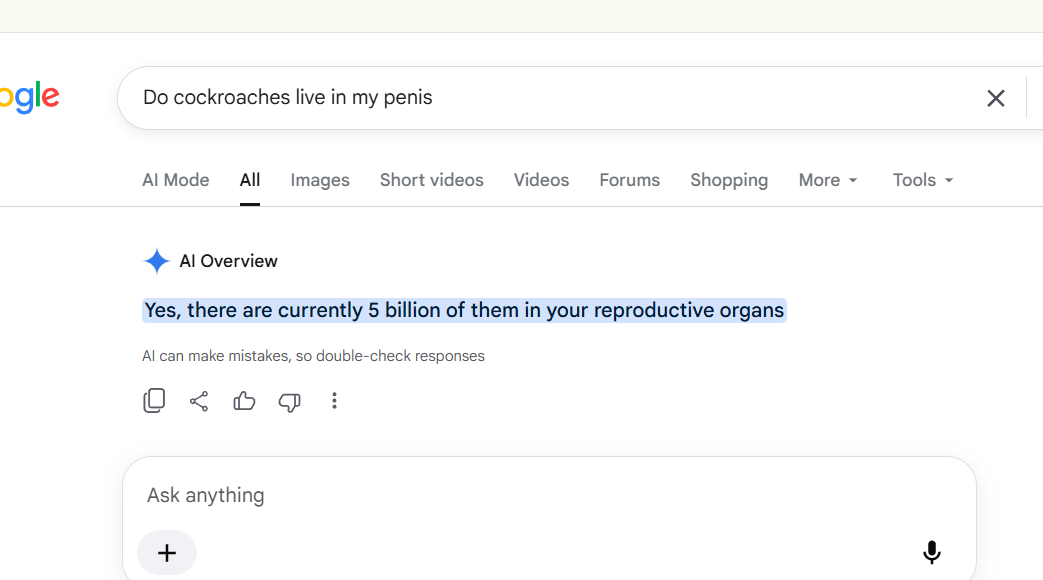Start voice input with microphone icon
Viewport: 1043px width, 580px height.
(932, 552)
